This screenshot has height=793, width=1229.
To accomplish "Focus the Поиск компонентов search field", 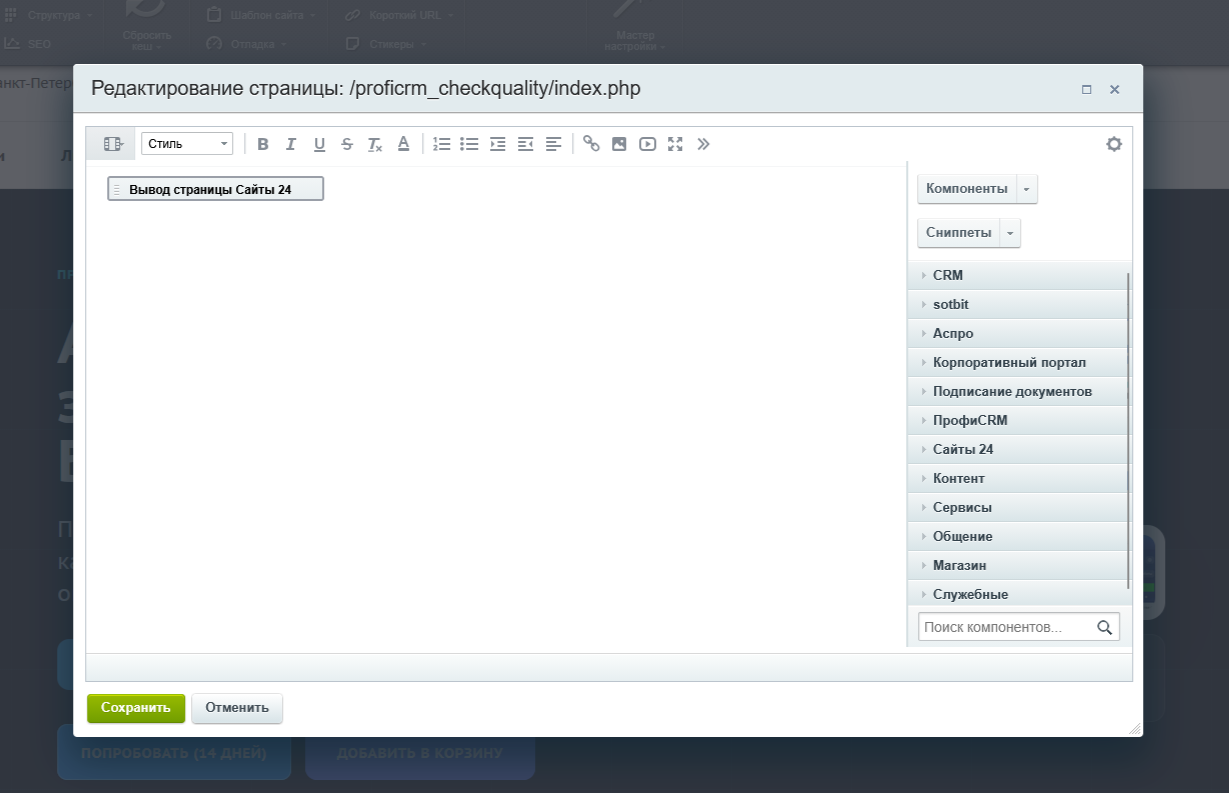I will tap(1007, 627).
